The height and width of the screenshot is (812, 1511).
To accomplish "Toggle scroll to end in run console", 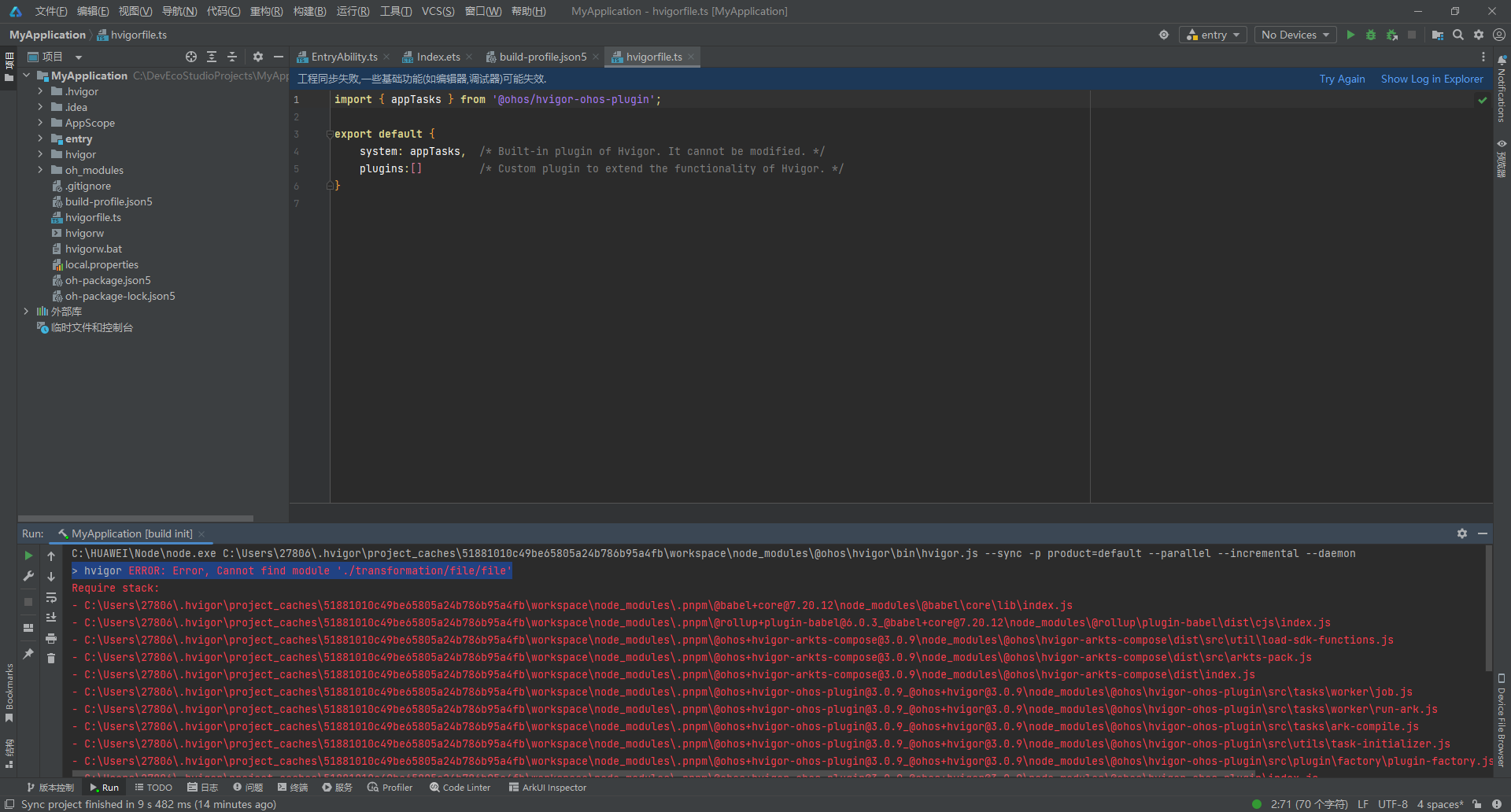I will pyautogui.click(x=51, y=618).
